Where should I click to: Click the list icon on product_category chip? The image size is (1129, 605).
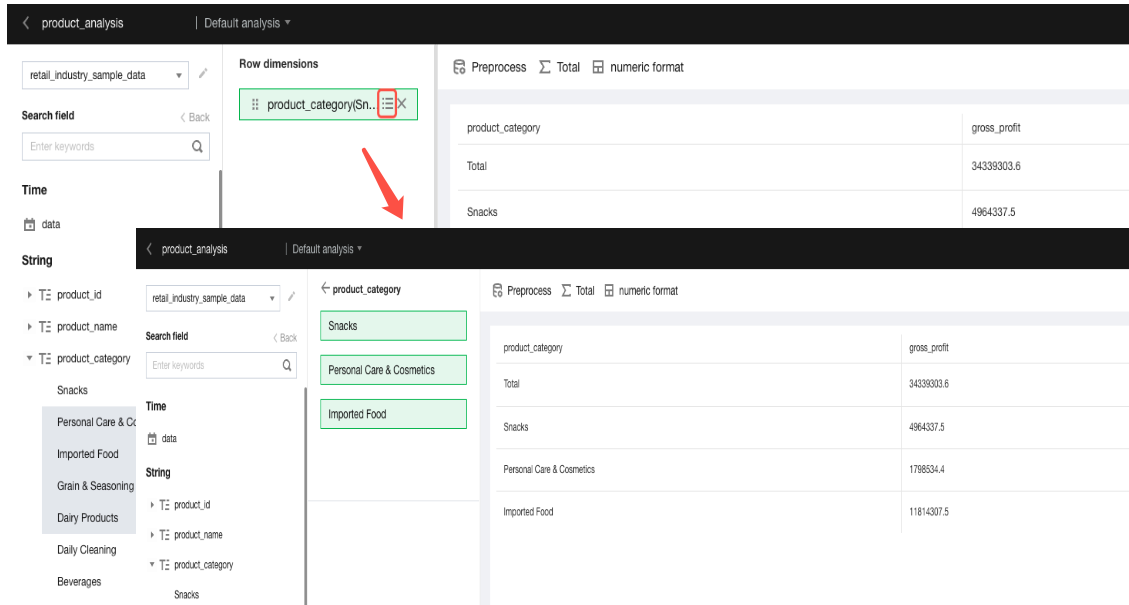tap(388, 104)
